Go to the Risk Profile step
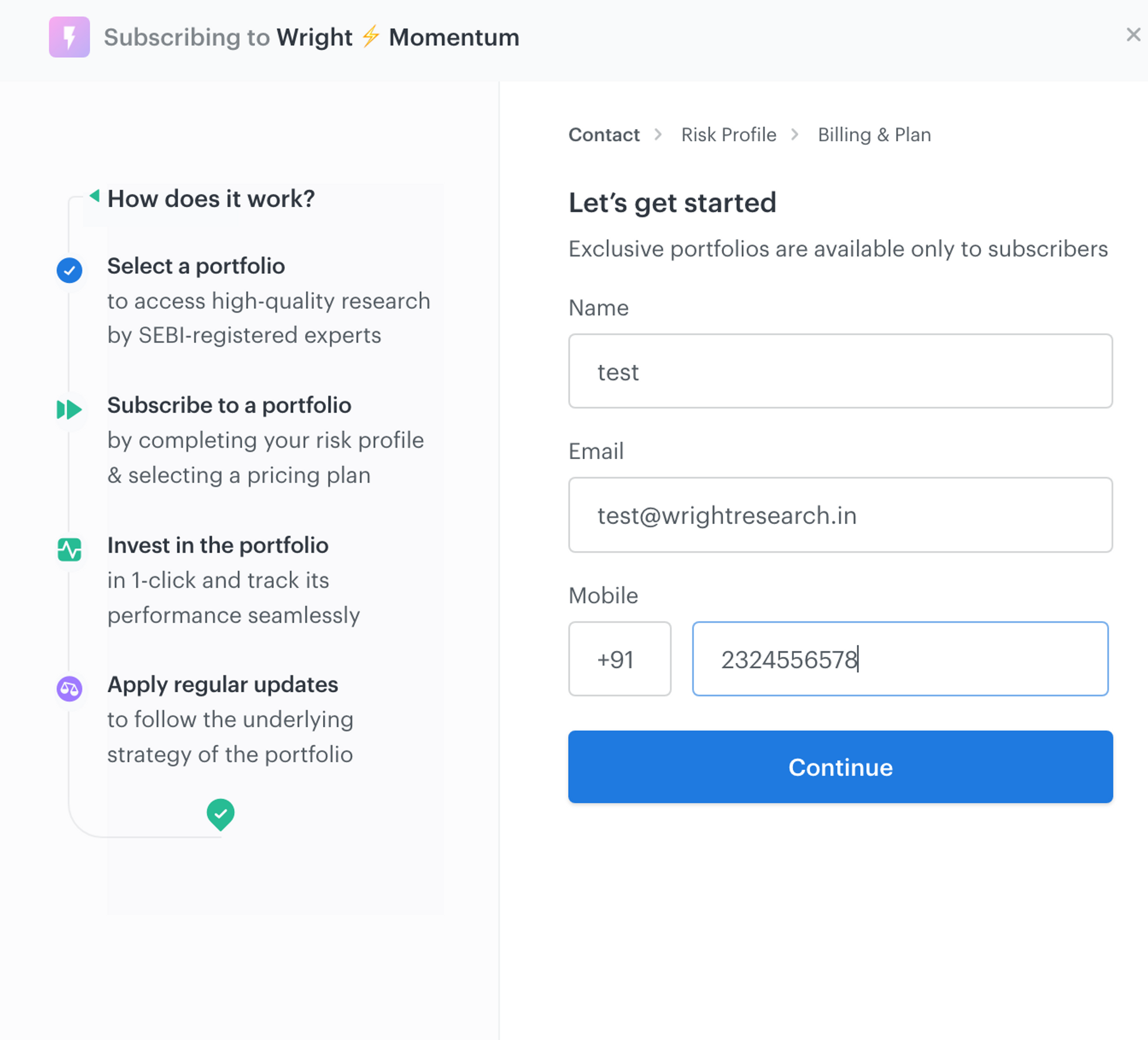The height and width of the screenshot is (1040, 1148). coord(729,135)
